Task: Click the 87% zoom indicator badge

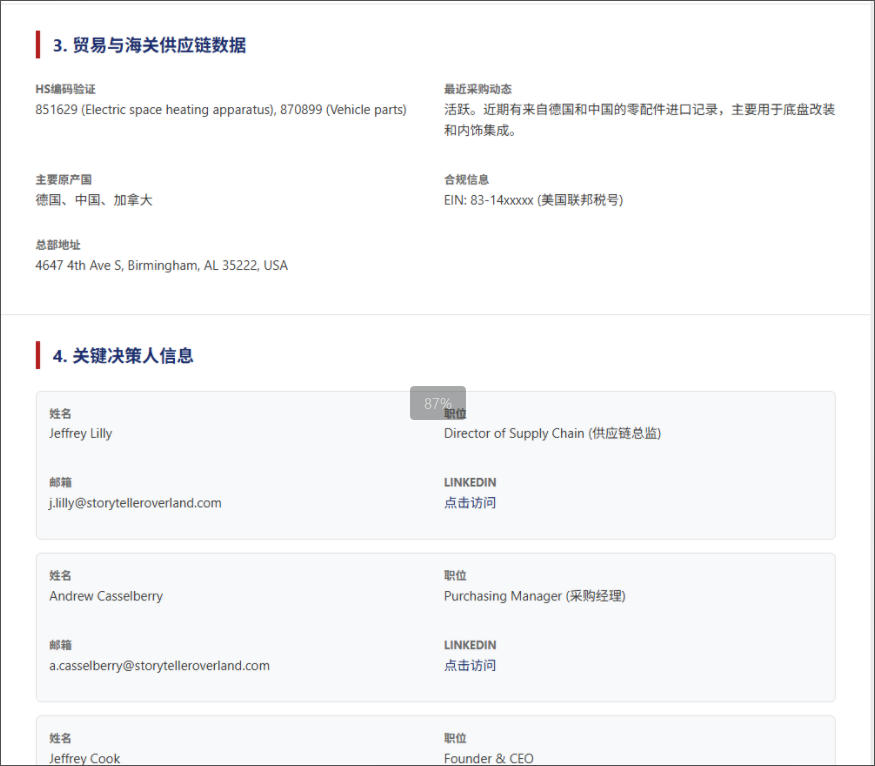Action: tap(437, 402)
